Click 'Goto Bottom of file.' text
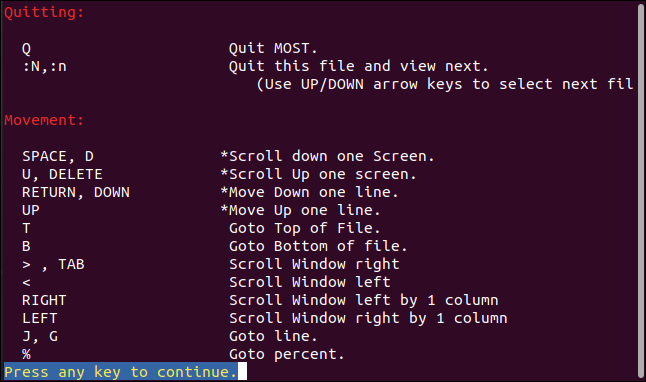This screenshot has width=646, height=382. [318, 246]
